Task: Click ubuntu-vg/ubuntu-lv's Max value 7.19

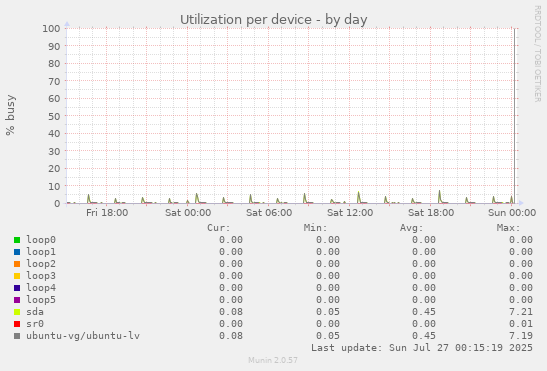Action: (521, 336)
